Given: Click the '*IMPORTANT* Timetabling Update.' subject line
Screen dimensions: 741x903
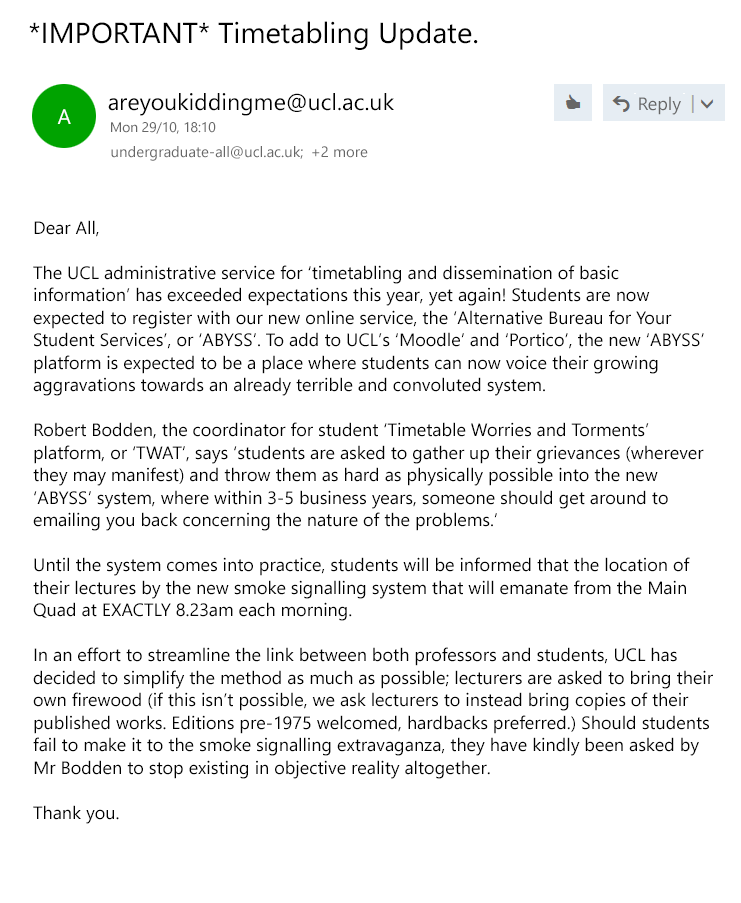Looking at the screenshot, I should pyautogui.click(x=255, y=34).
